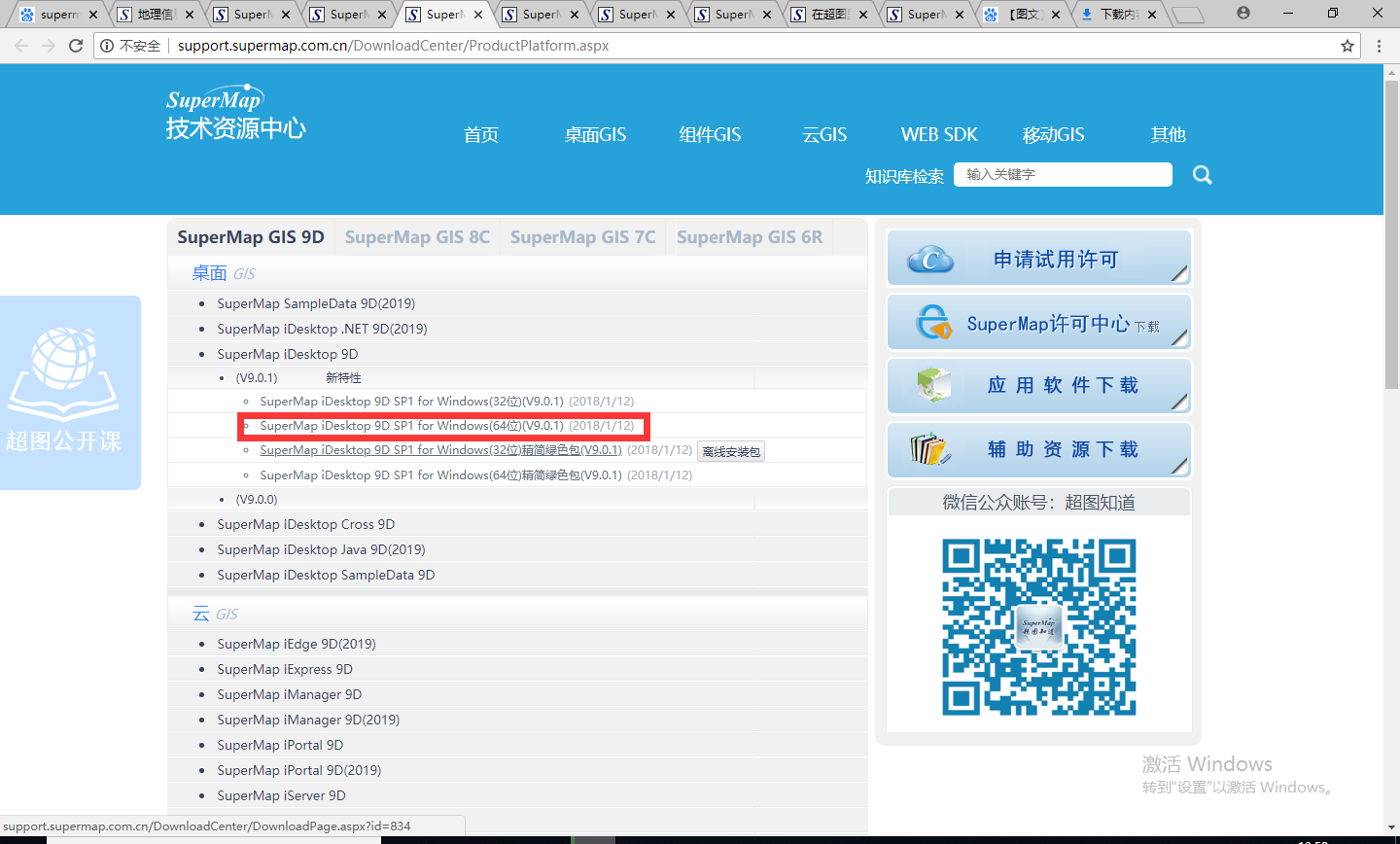Expand SuperMap iDesktop Cross 9D

[306, 524]
